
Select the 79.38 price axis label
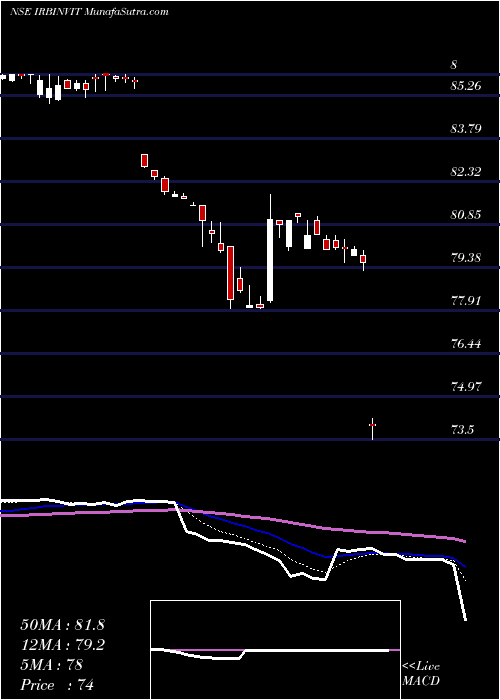[466, 258]
